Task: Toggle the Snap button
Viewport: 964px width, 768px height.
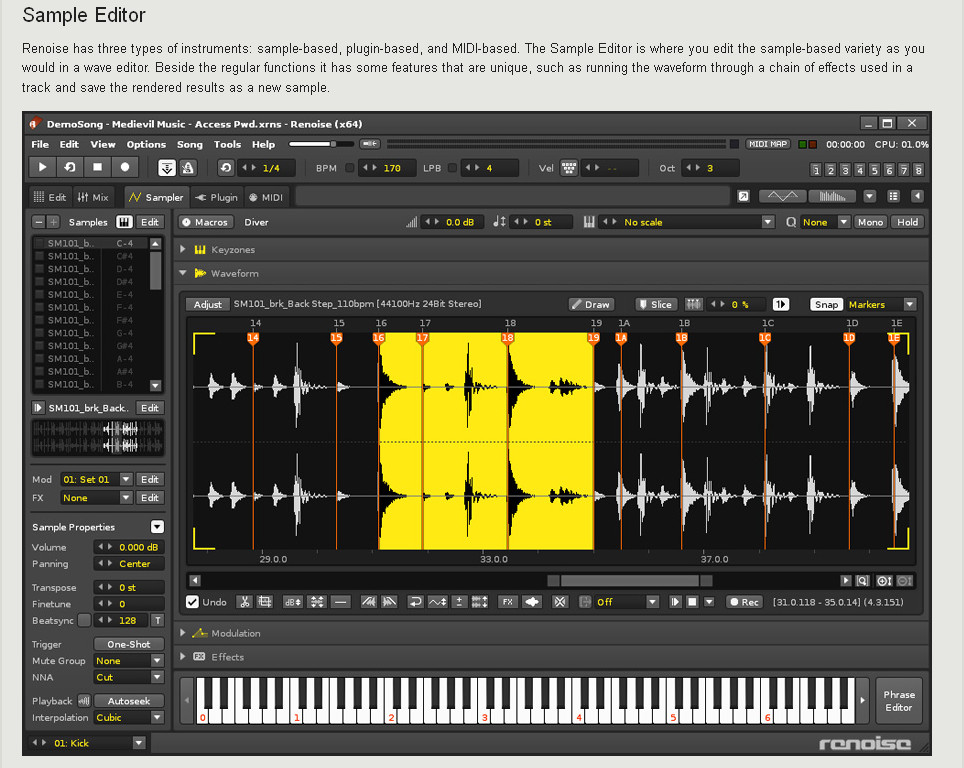Action: point(826,304)
